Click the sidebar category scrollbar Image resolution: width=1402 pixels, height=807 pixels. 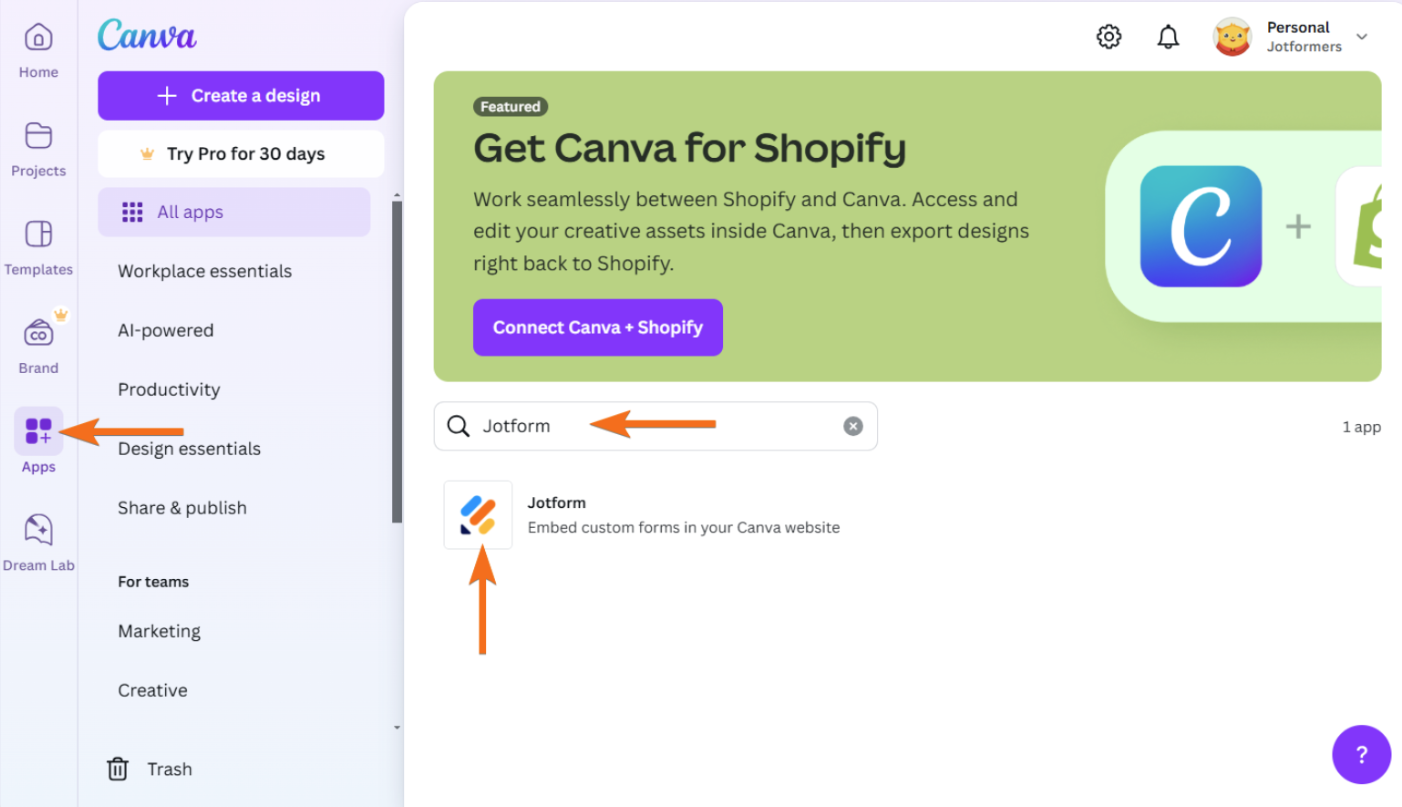397,360
